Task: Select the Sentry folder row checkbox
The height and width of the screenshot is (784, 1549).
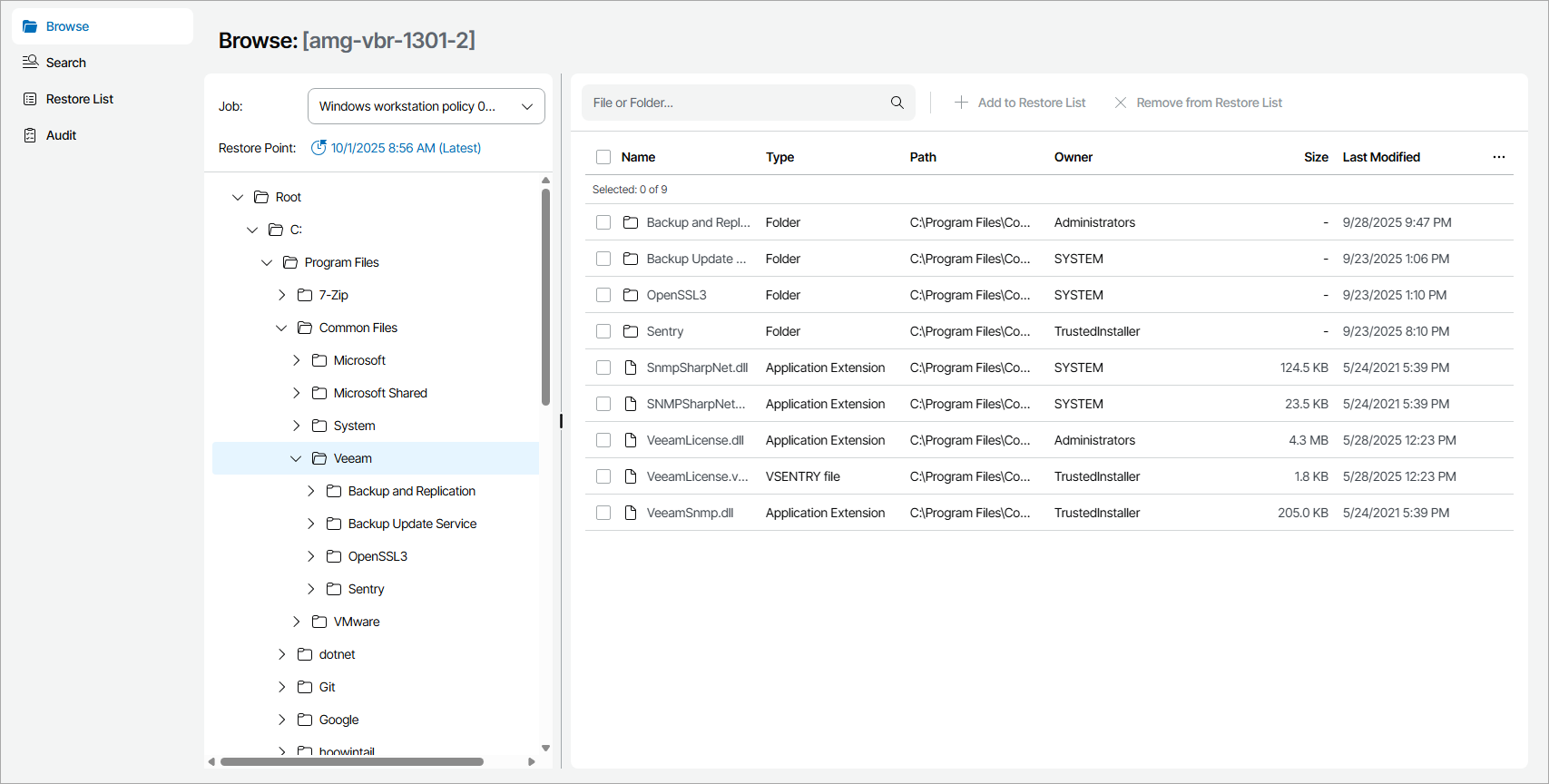Action: coord(603,331)
